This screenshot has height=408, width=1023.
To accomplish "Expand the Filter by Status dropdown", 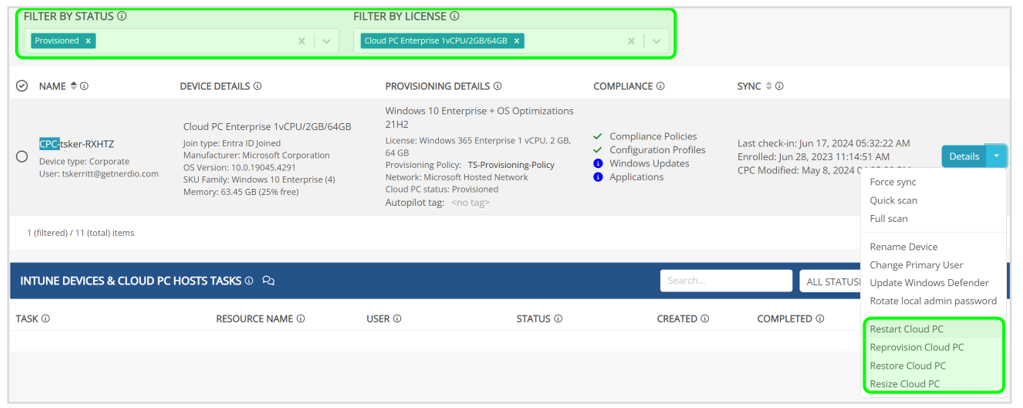I will click(x=326, y=41).
